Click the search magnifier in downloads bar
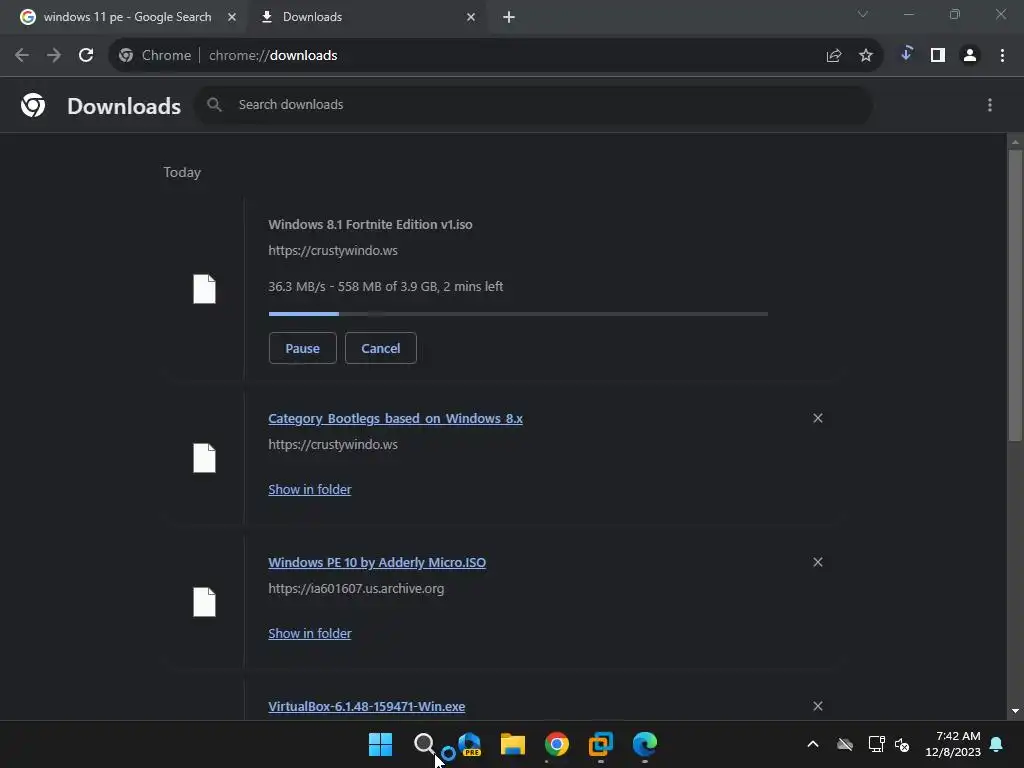The width and height of the screenshot is (1024, 768). pos(214,104)
